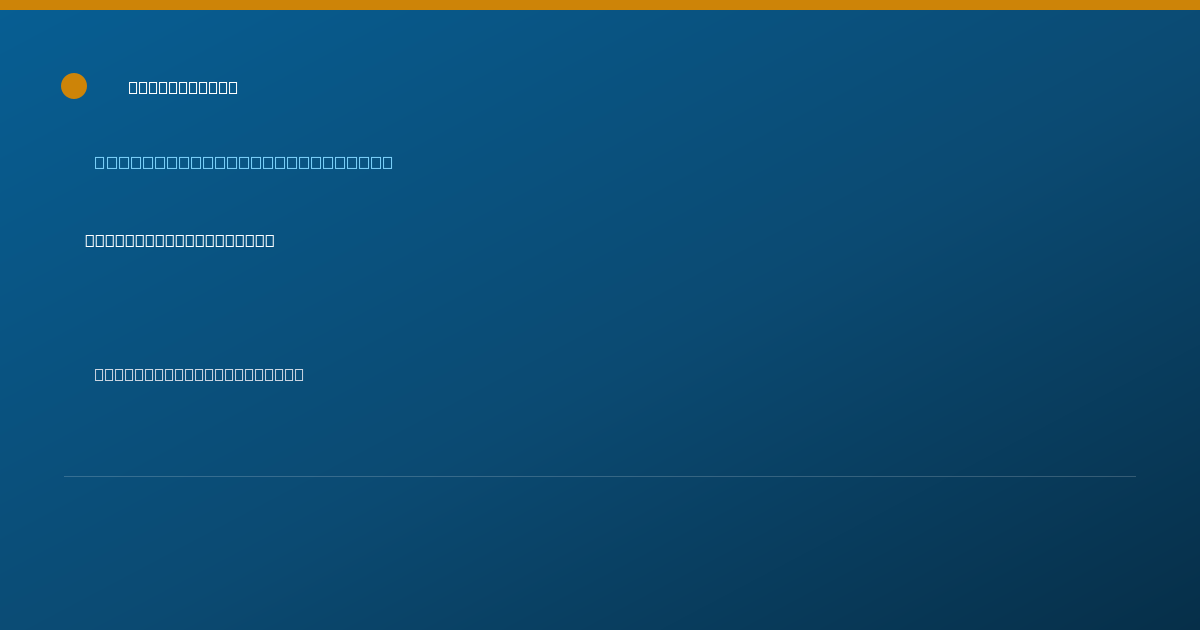
Task: Select the white text line below blue link
Action: point(180,240)
